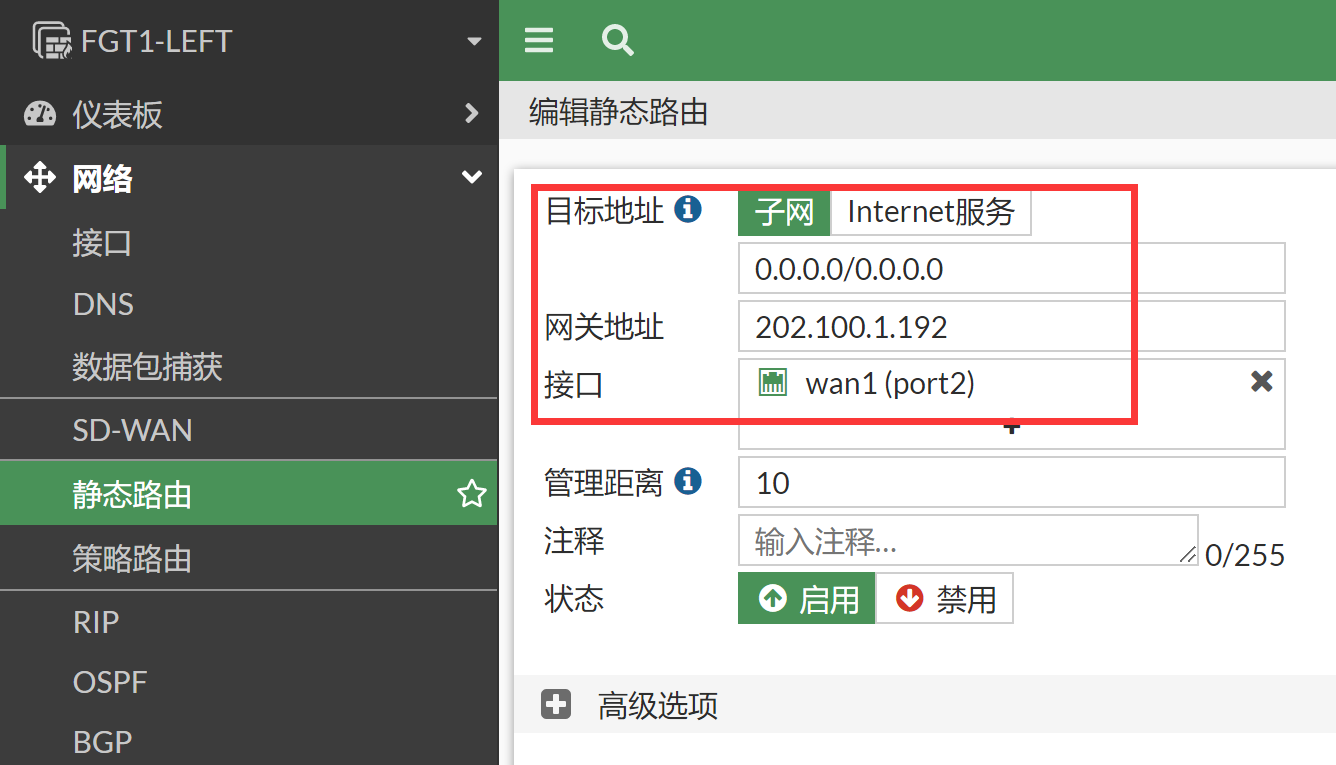This screenshot has width=1336, height=765.
Task: Open the FGT1-LEFT dropdown arrow
Action: [x=474, y=42]
